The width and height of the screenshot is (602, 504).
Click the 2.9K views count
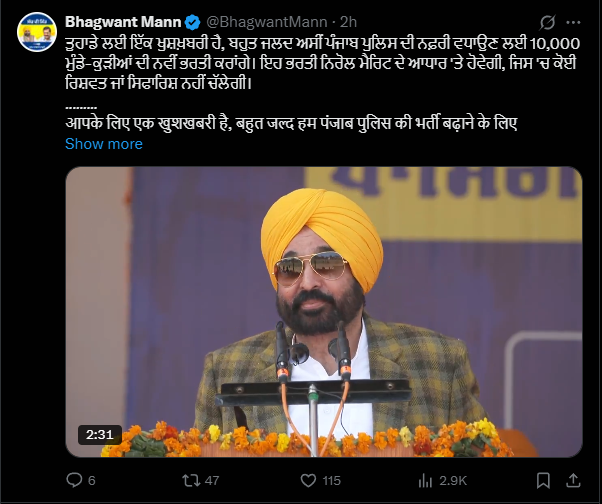click(453, 481)
